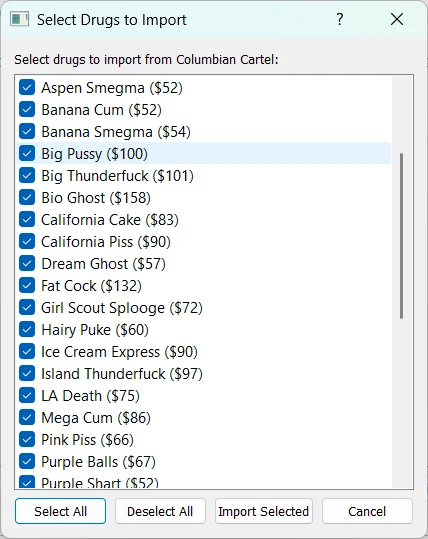Uncheck the Aspen Smegma checkbox

[27, 87]
